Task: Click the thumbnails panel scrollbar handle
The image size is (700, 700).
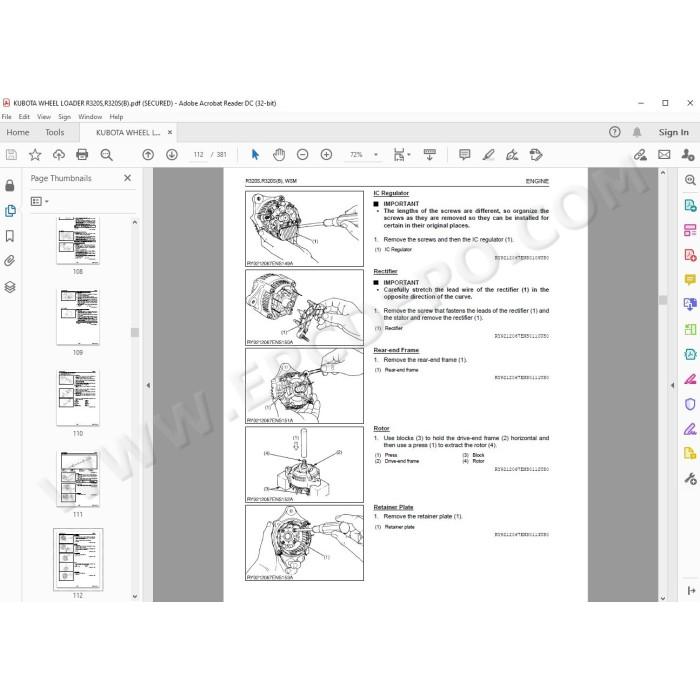Action: pos(135,333)
